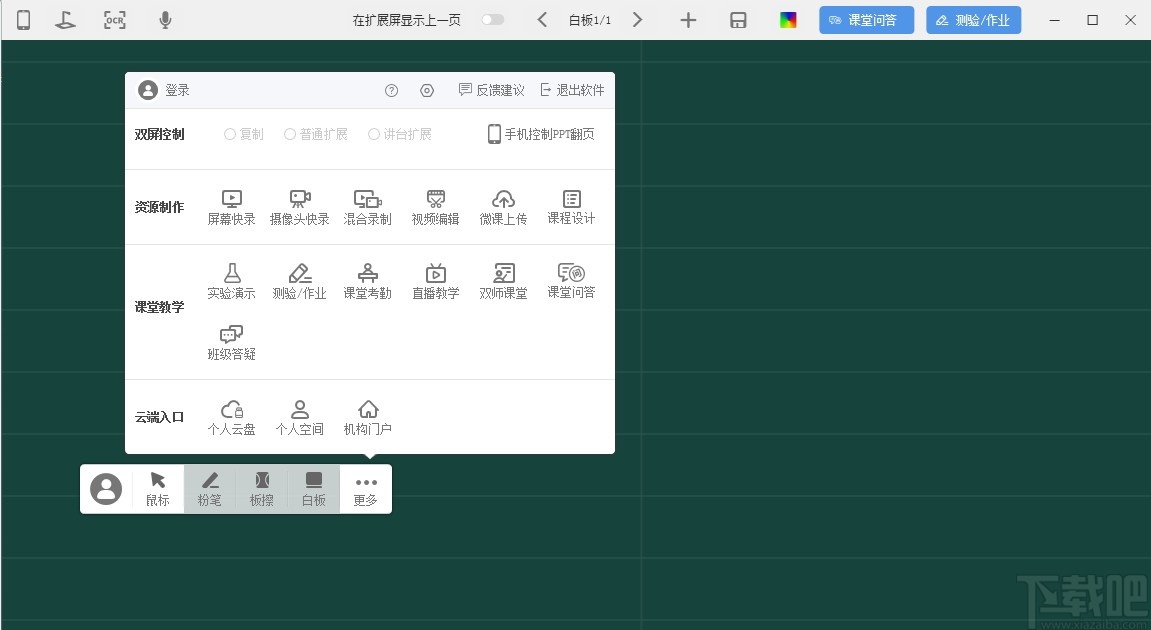
Task: Launch 直播教学 live teaching
Action: tap(435, 280)
